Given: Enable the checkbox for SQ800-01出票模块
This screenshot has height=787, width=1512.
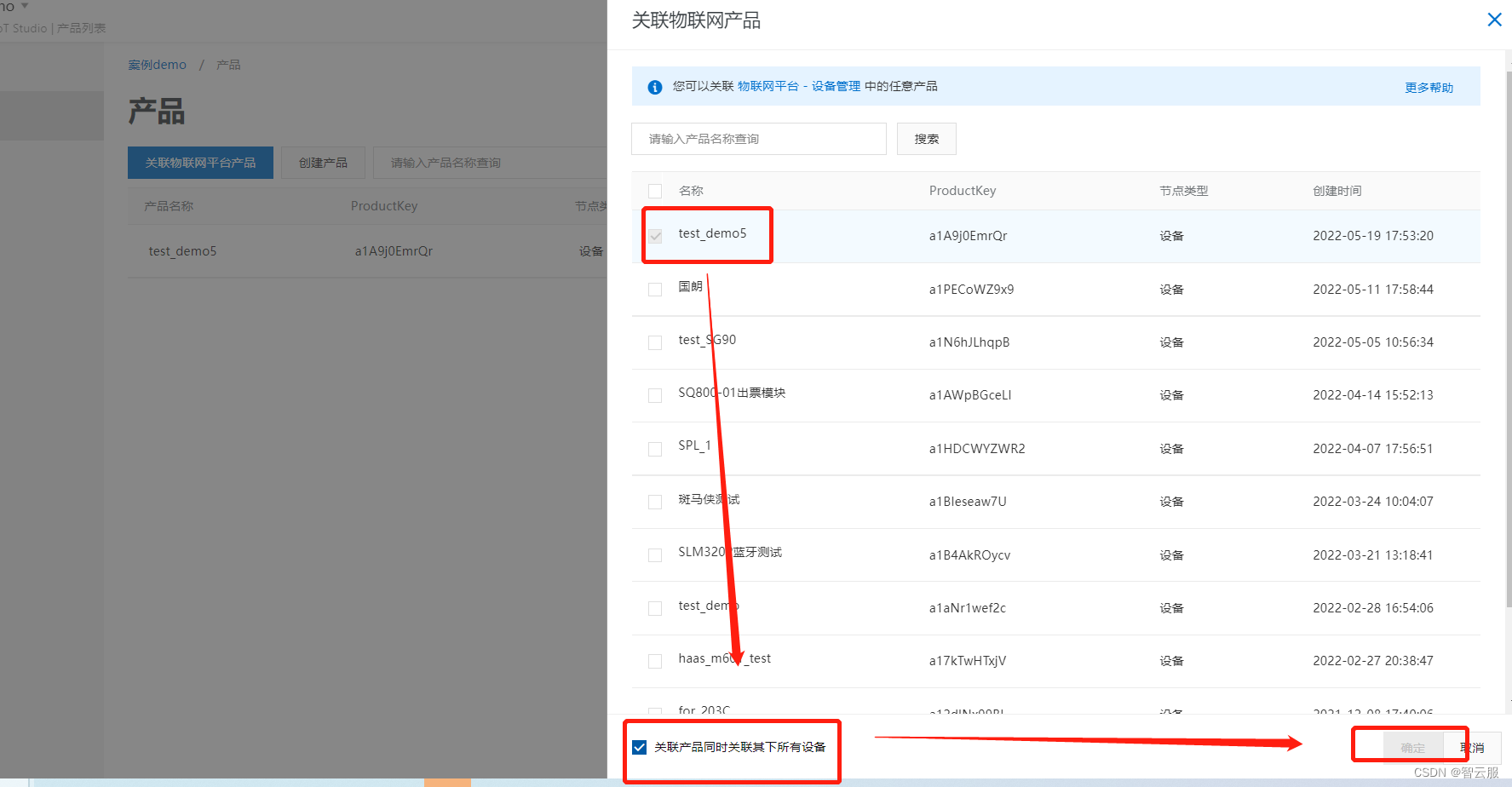Looking at the screenshot, I should [654, 395].
